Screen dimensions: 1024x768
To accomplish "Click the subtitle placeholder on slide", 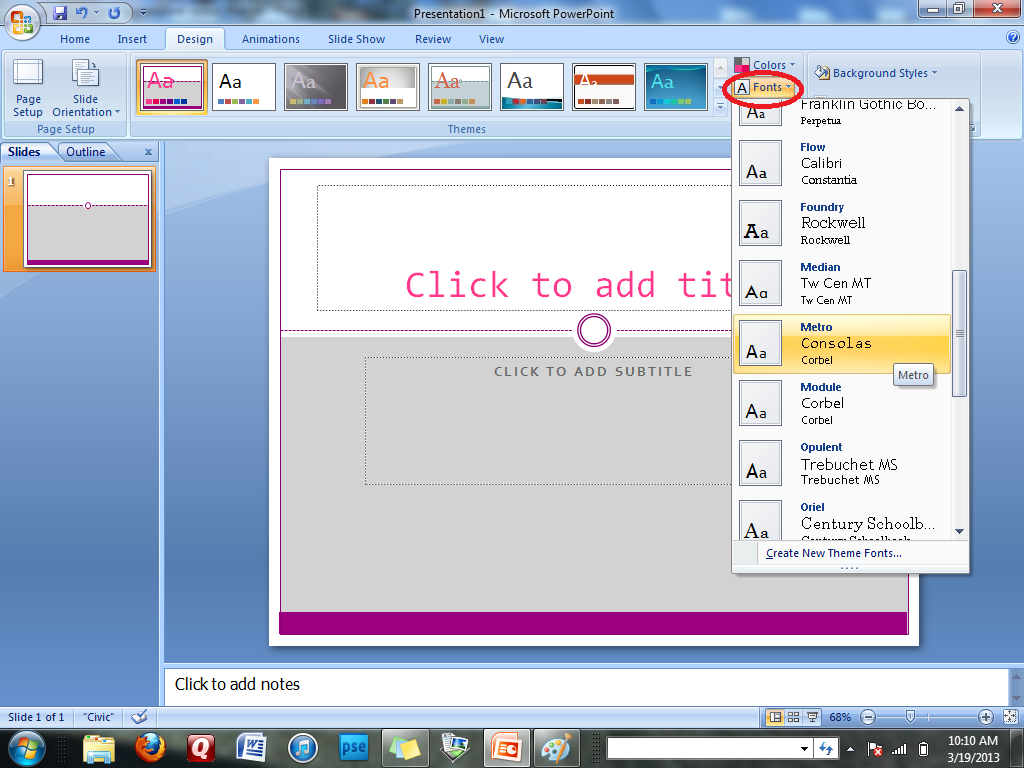I will (549, 421).
